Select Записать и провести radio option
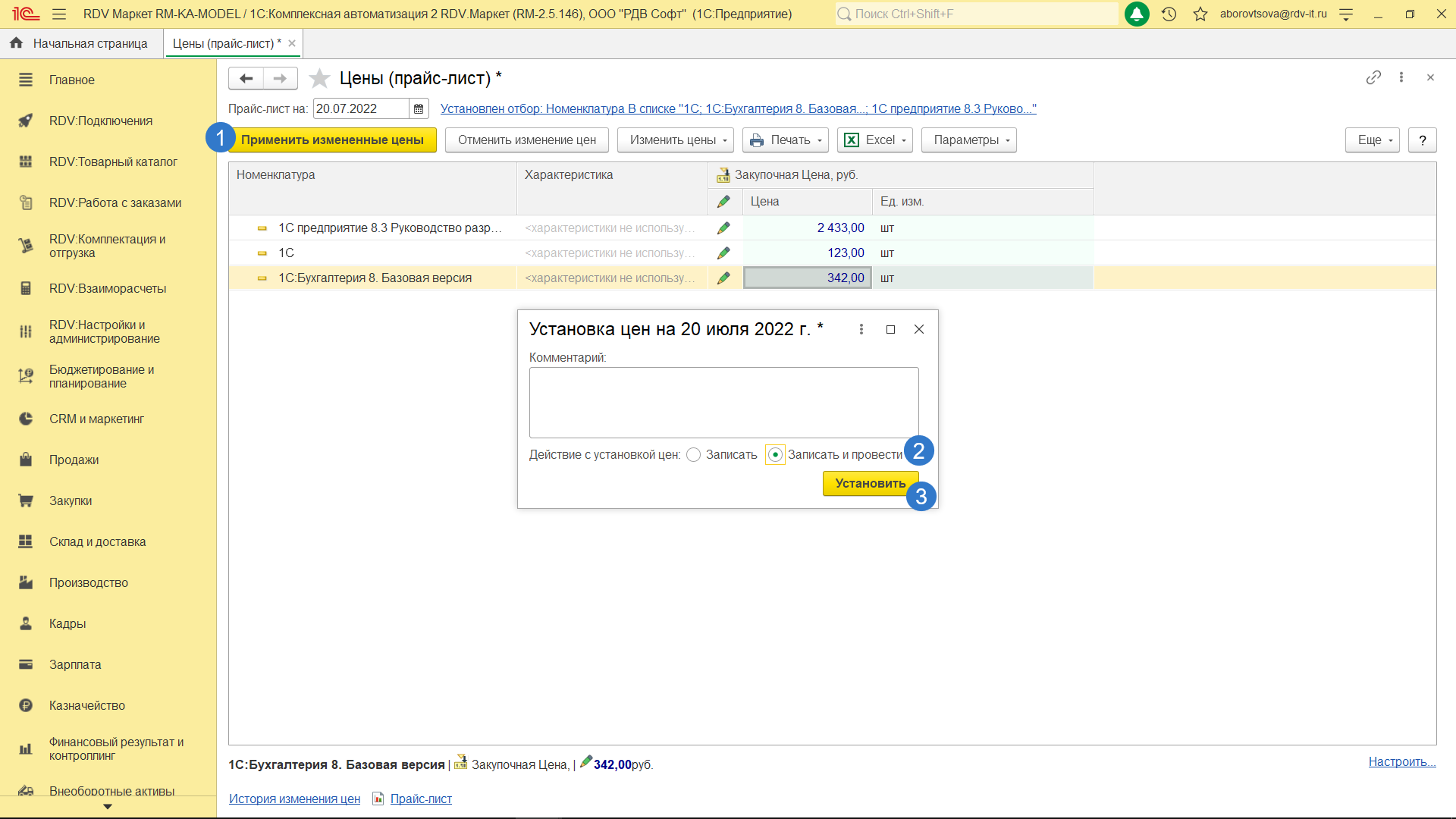Viewport: 1456px width, 819px height. (x=775, y=455)
